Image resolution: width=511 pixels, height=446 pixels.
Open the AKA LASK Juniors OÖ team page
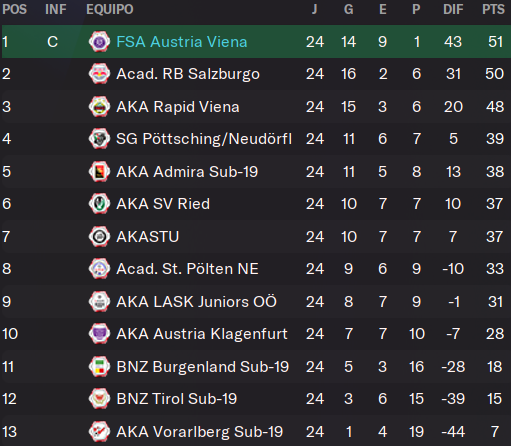[196, 302]
